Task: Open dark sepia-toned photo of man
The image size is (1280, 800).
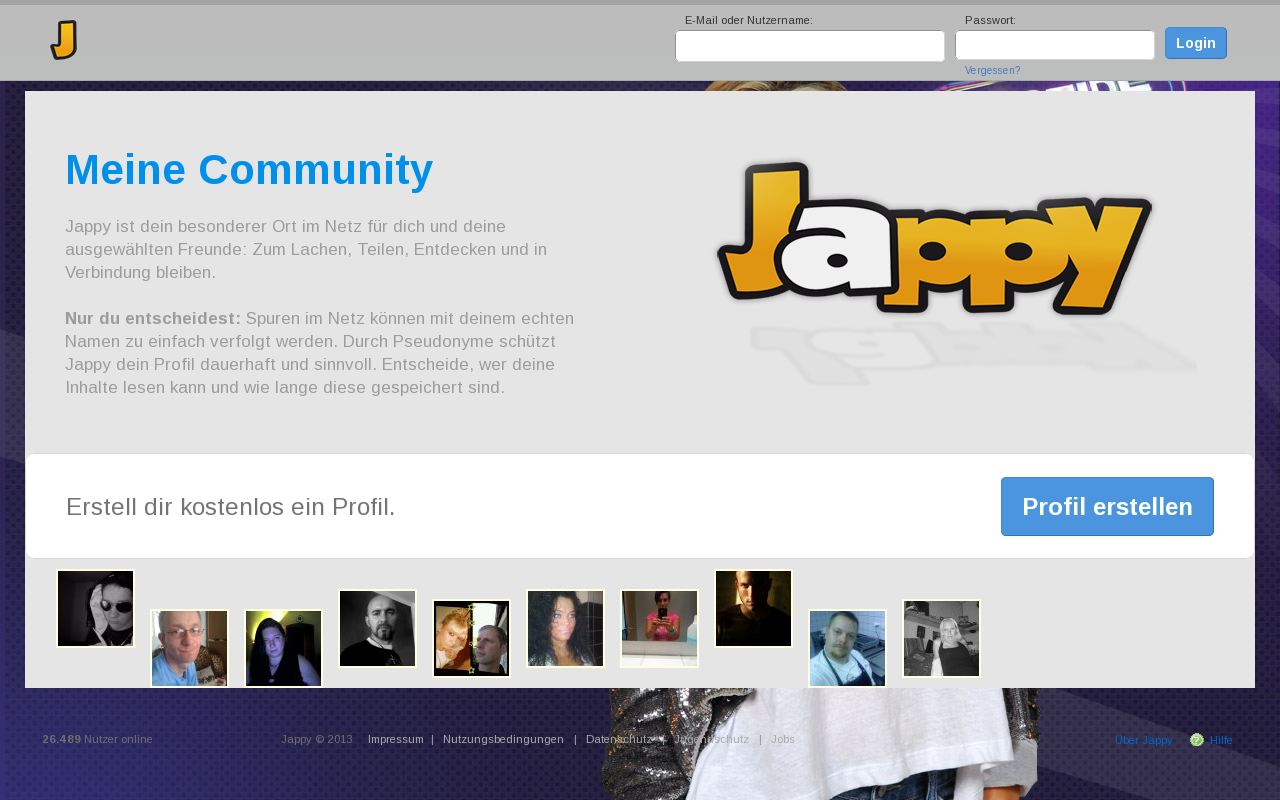Action: click(x=754, y=609)
